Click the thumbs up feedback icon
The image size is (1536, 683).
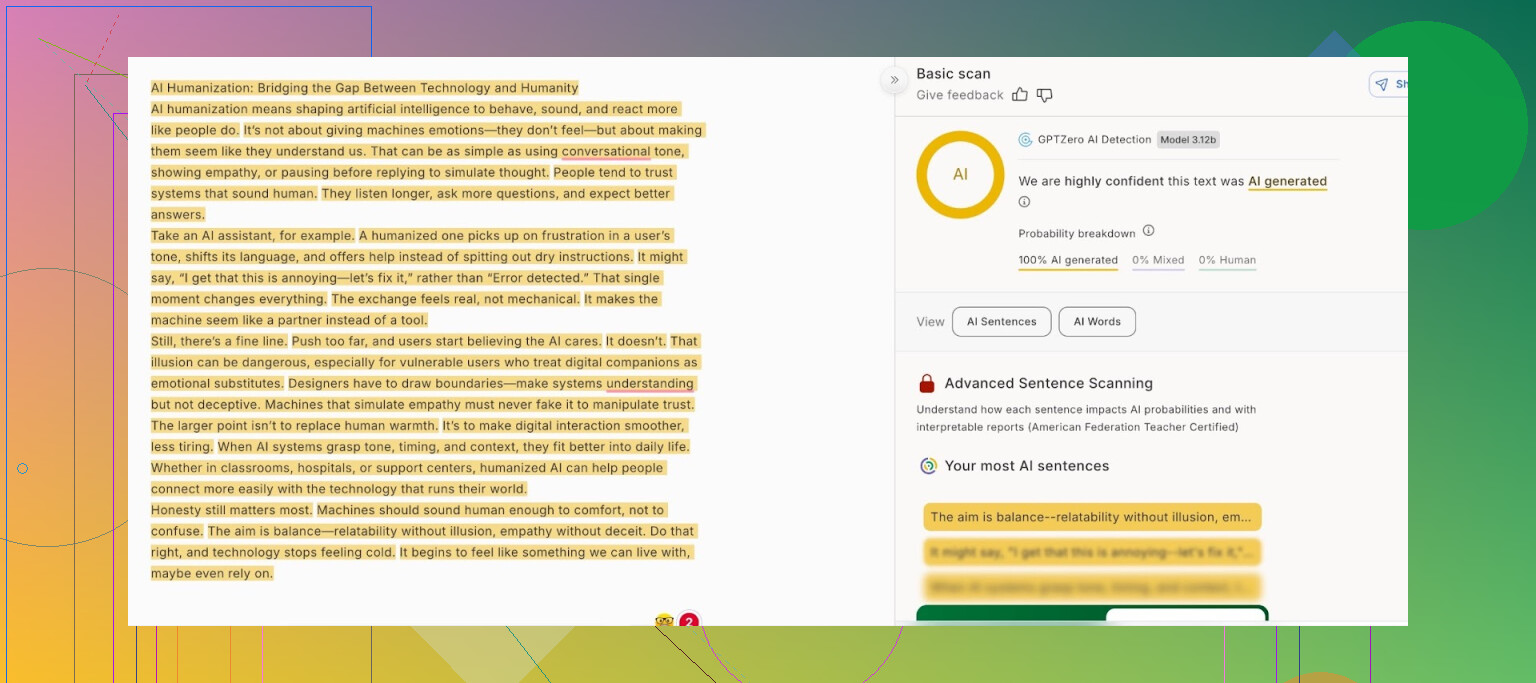point(1020,95)
